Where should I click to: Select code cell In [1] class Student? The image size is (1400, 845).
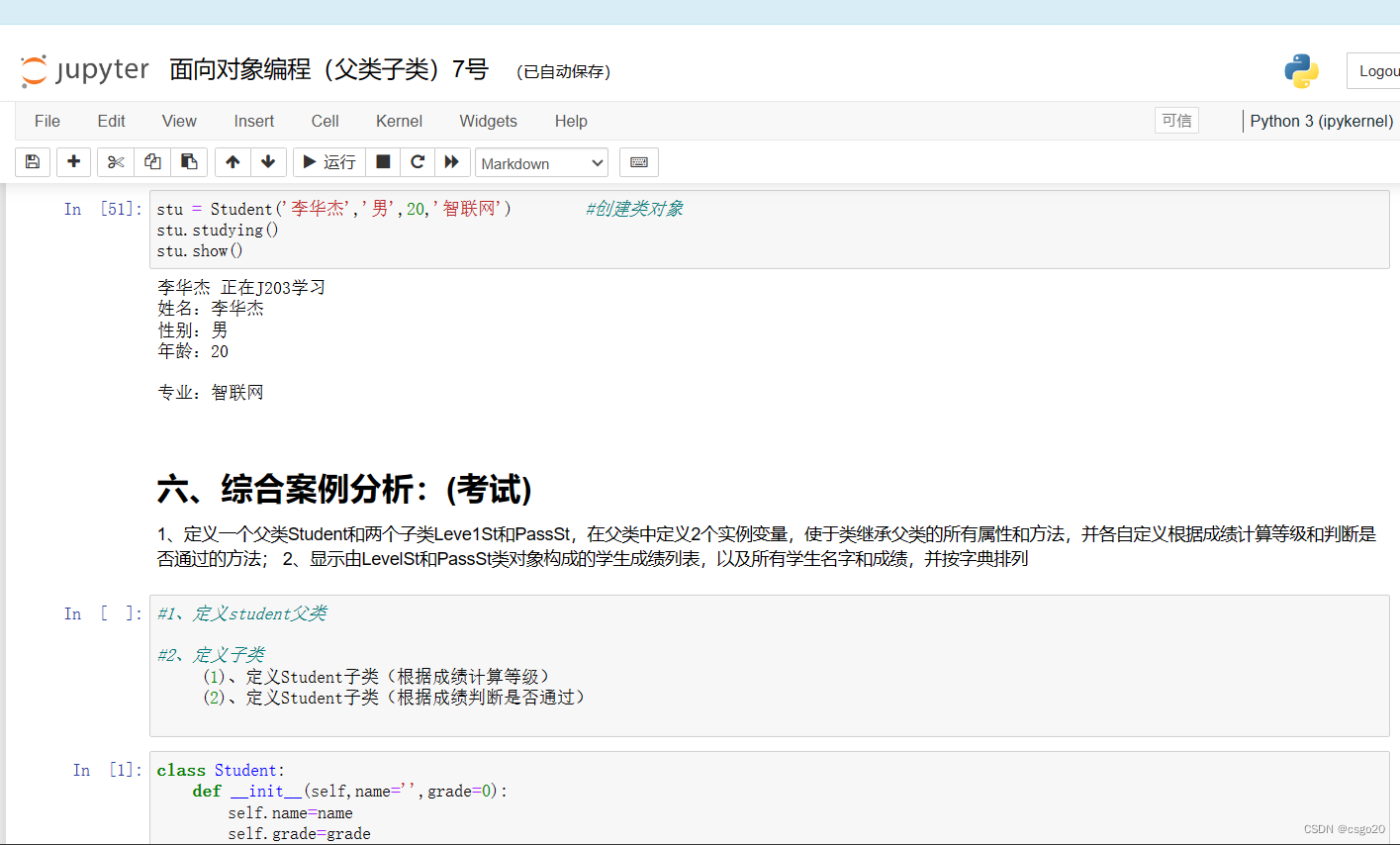(769, 798)
